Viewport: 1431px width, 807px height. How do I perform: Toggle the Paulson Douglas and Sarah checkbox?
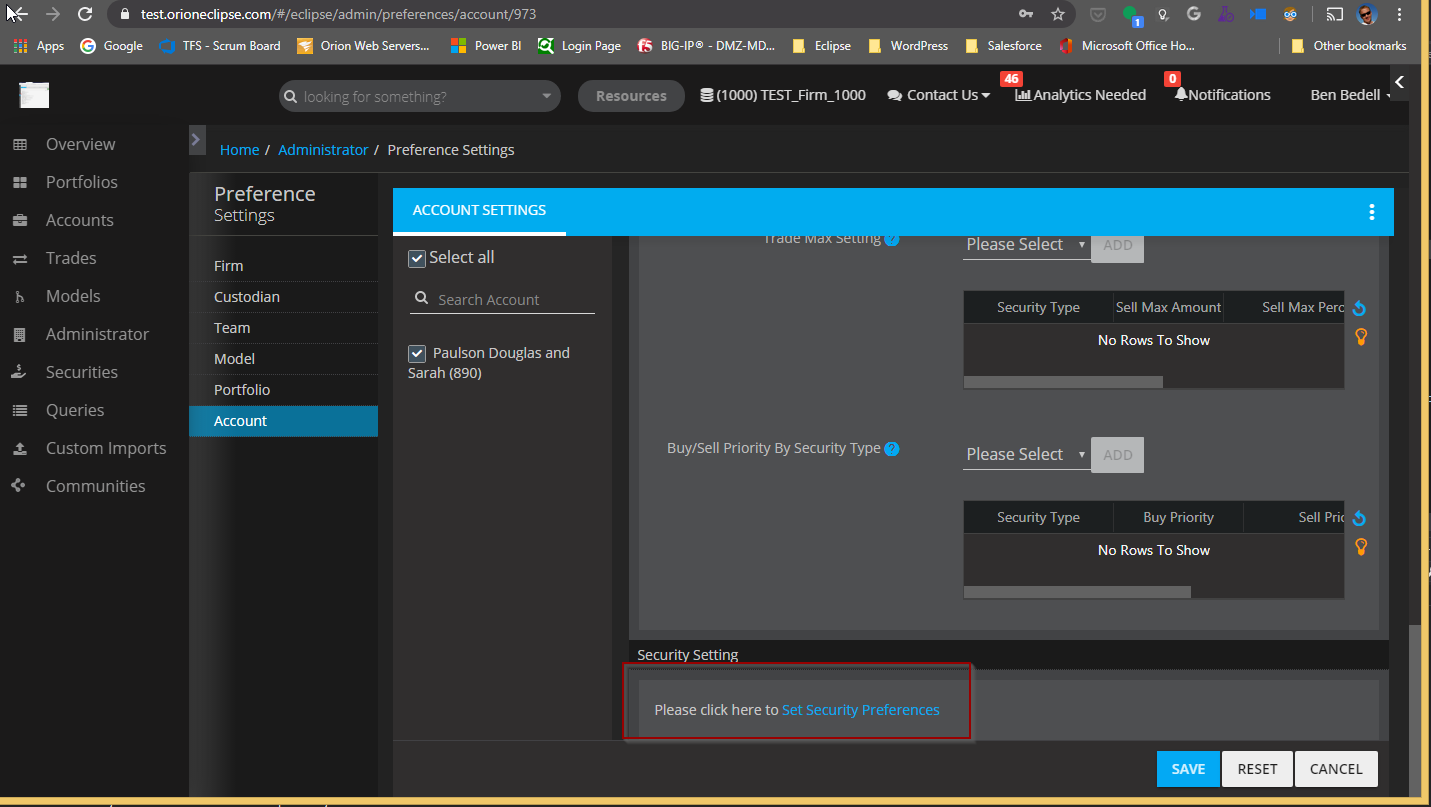pyautogui.click(x=417, y=353)
